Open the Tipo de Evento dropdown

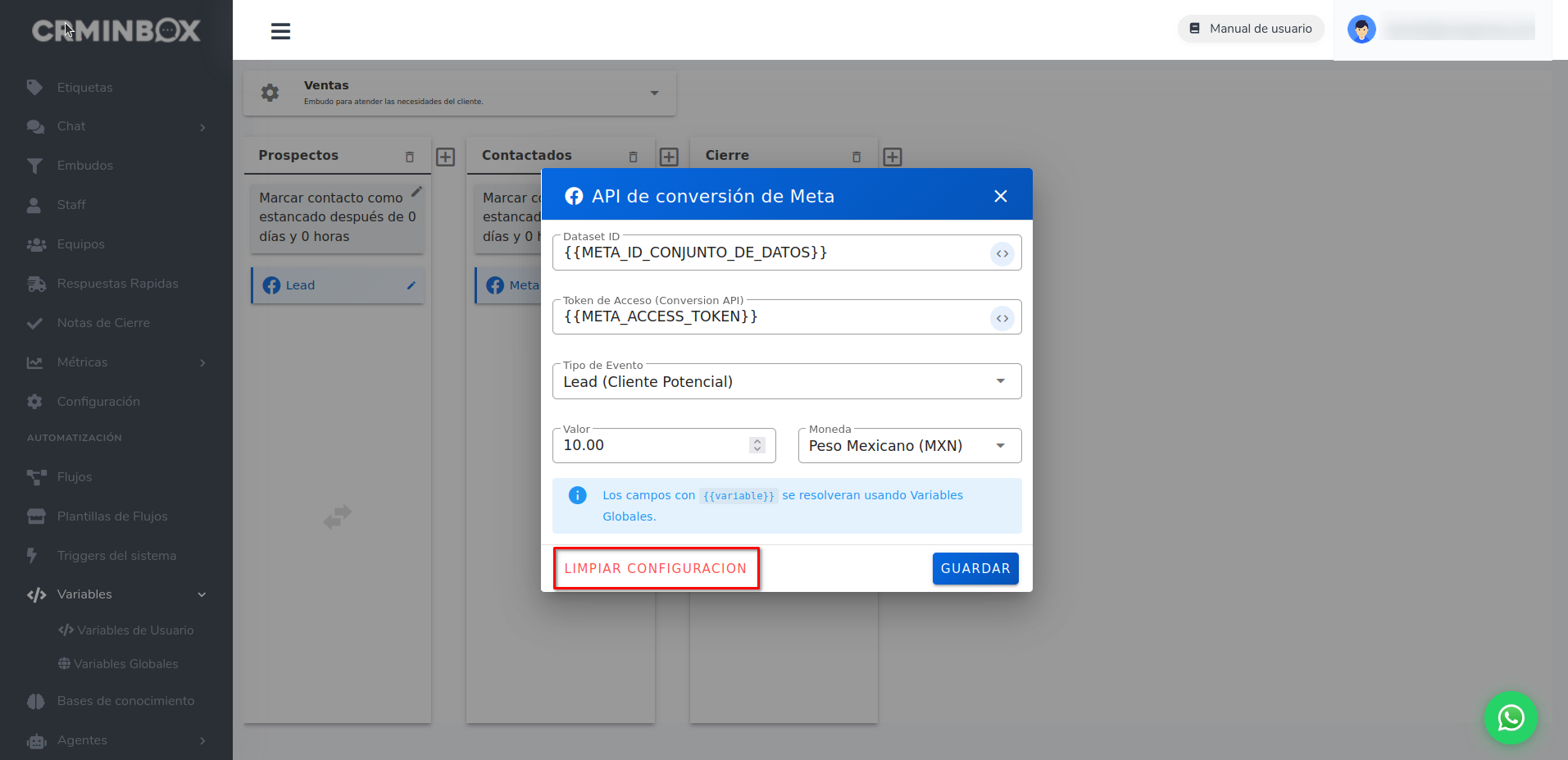786,381
